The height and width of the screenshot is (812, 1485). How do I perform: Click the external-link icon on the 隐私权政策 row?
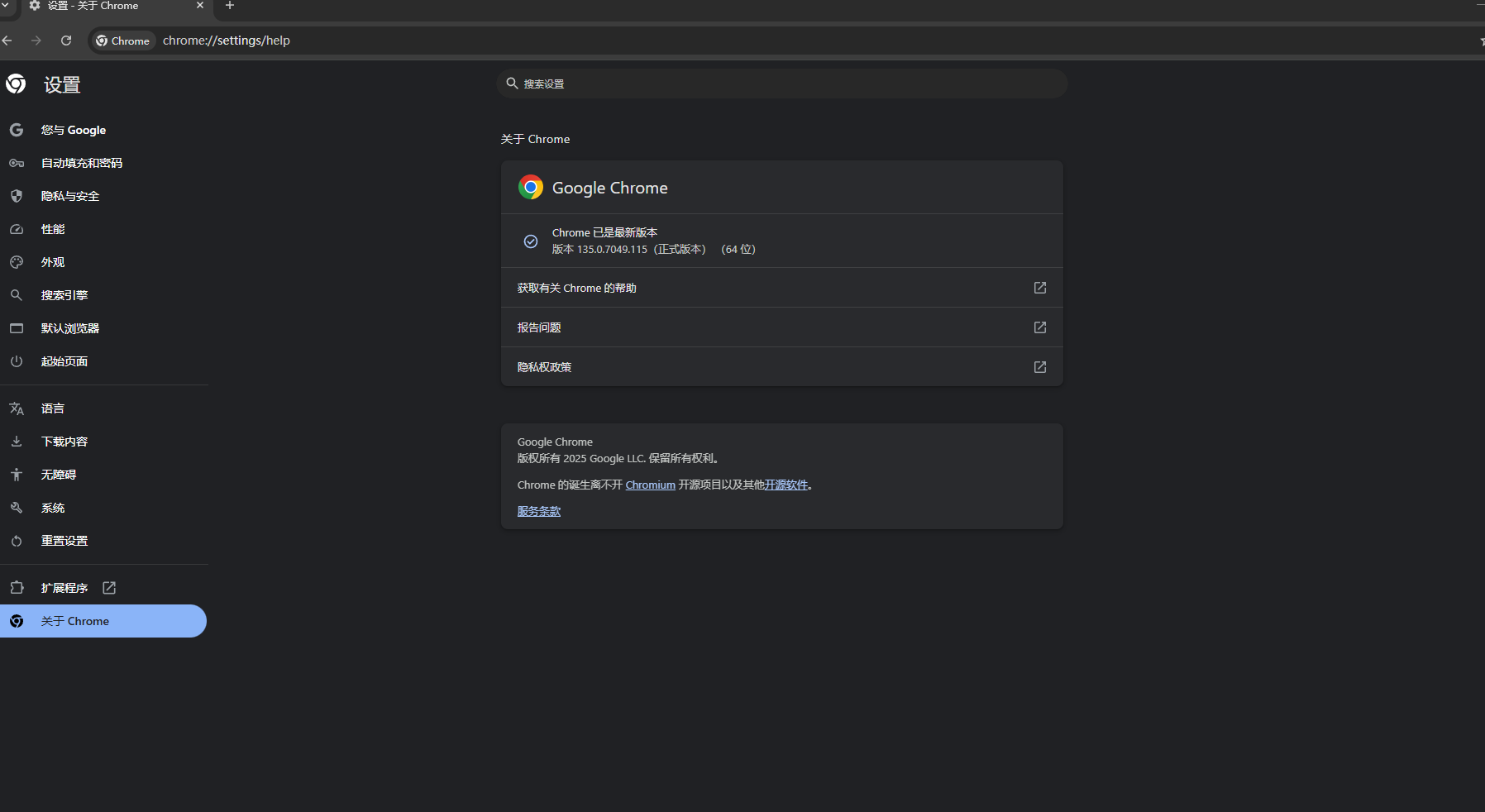click(1040, 367)
